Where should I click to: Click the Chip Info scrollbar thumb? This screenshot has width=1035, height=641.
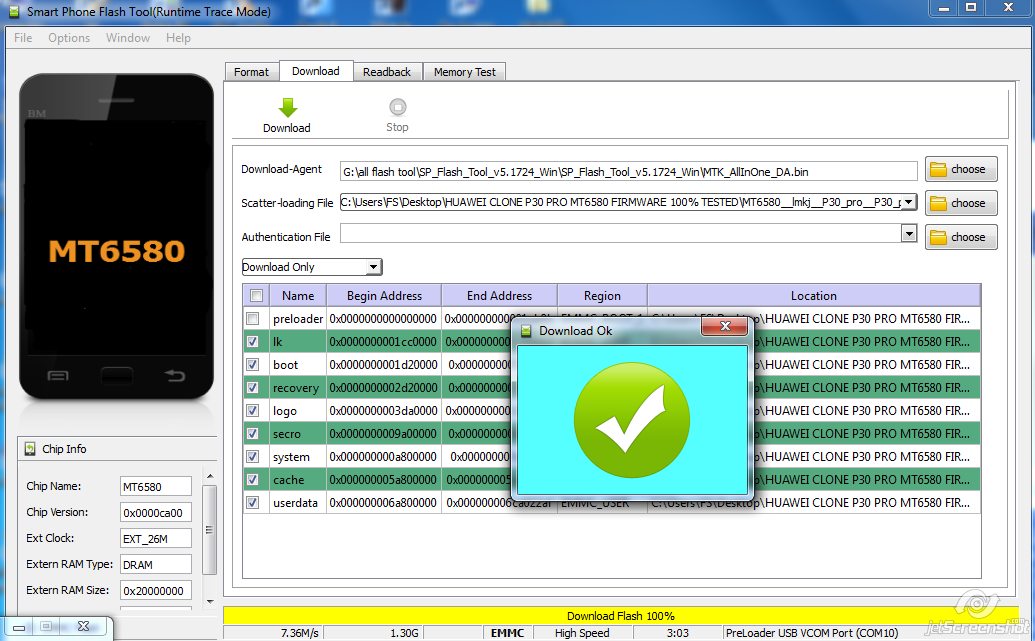(x=210, y=529)
